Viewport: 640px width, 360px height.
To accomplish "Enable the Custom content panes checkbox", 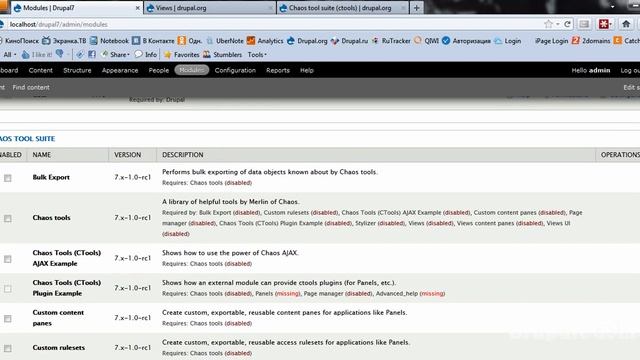I will click(8, 318).
